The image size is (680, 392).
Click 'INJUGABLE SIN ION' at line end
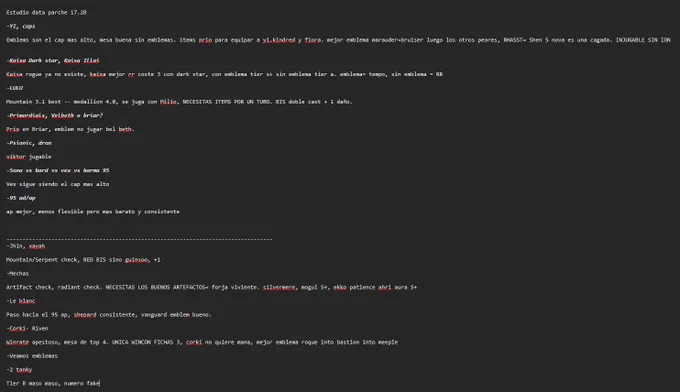coord(643,40)
